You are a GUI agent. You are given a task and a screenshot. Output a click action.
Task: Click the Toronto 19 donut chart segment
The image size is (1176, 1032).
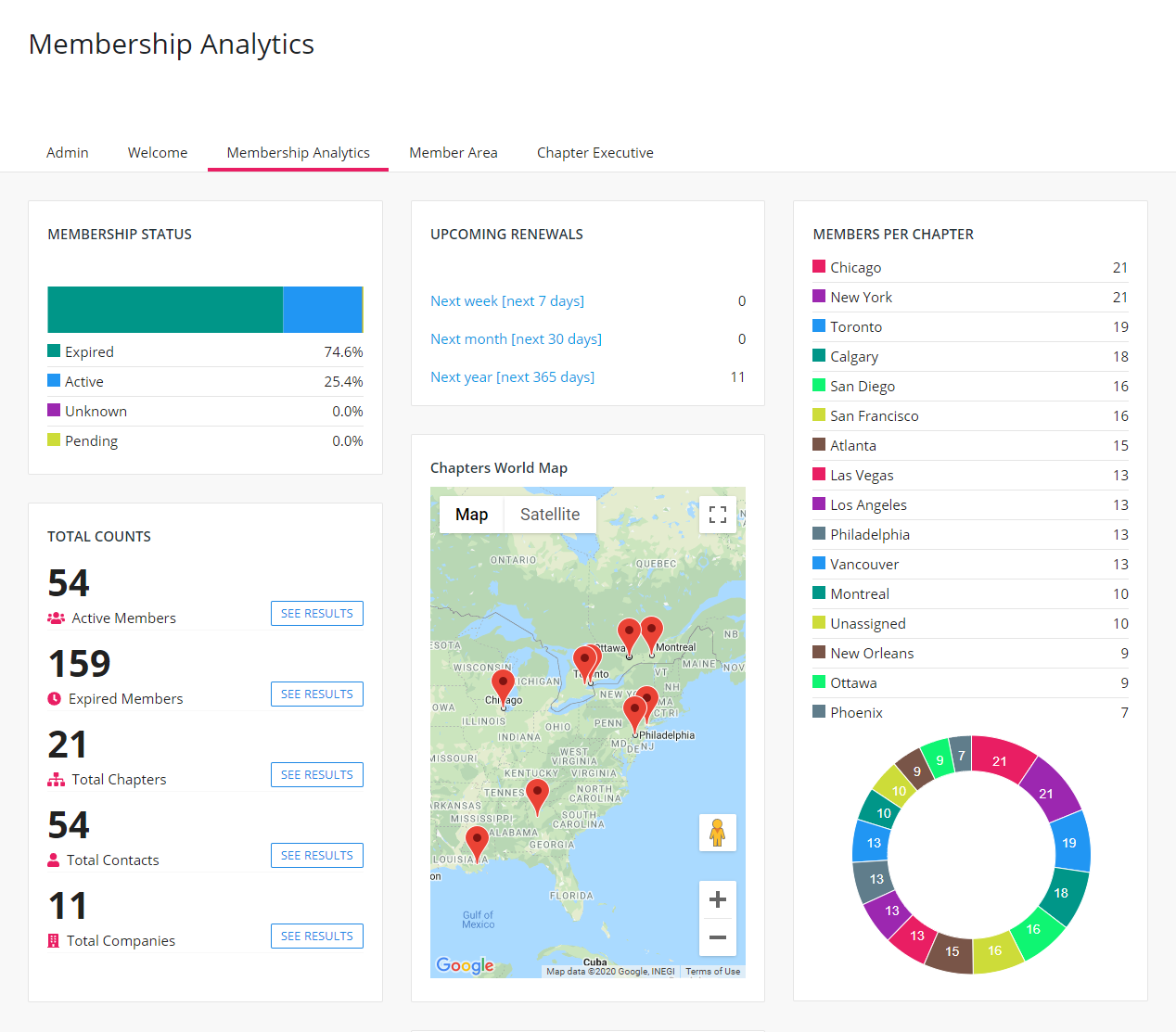click(x=1069, y=843)
